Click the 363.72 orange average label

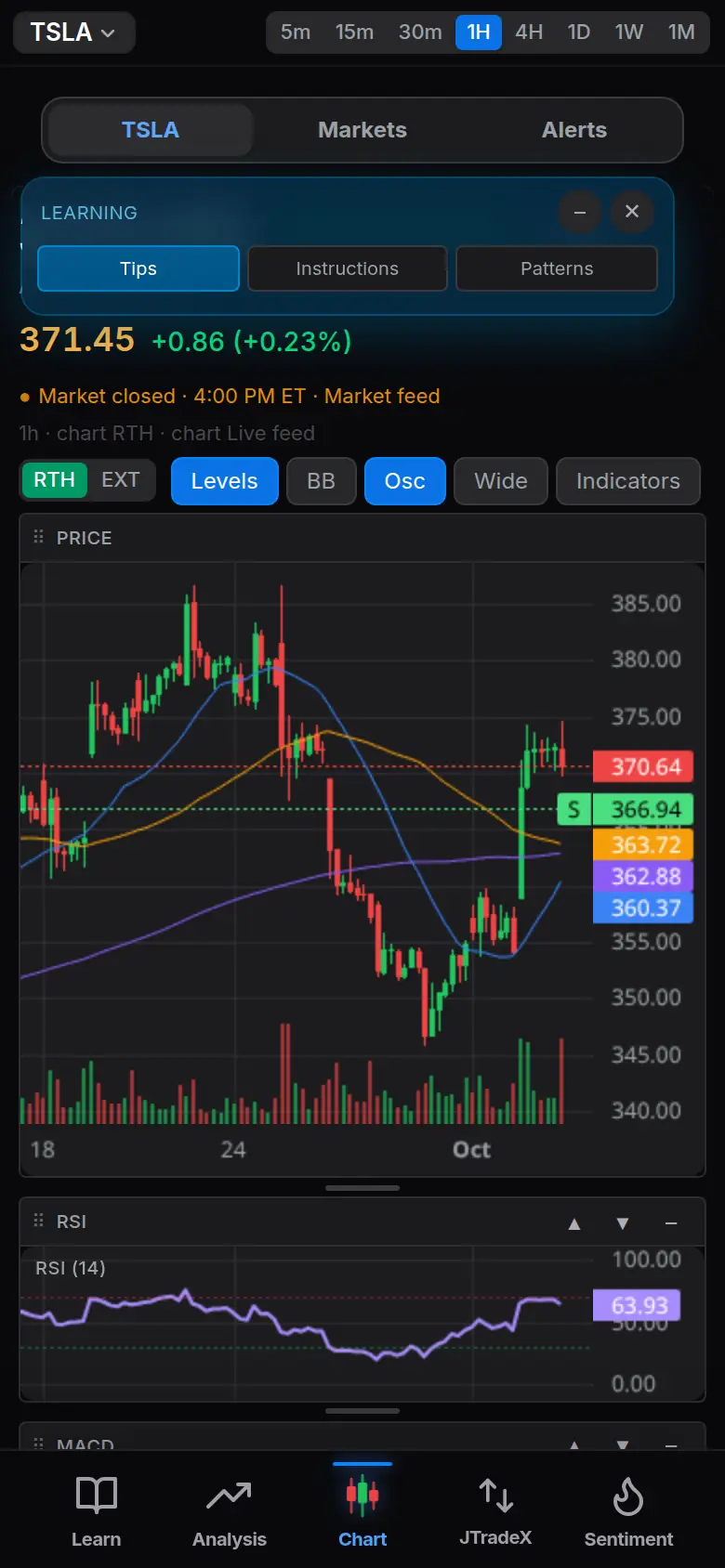pyautogui.click(x=643, y=844)
